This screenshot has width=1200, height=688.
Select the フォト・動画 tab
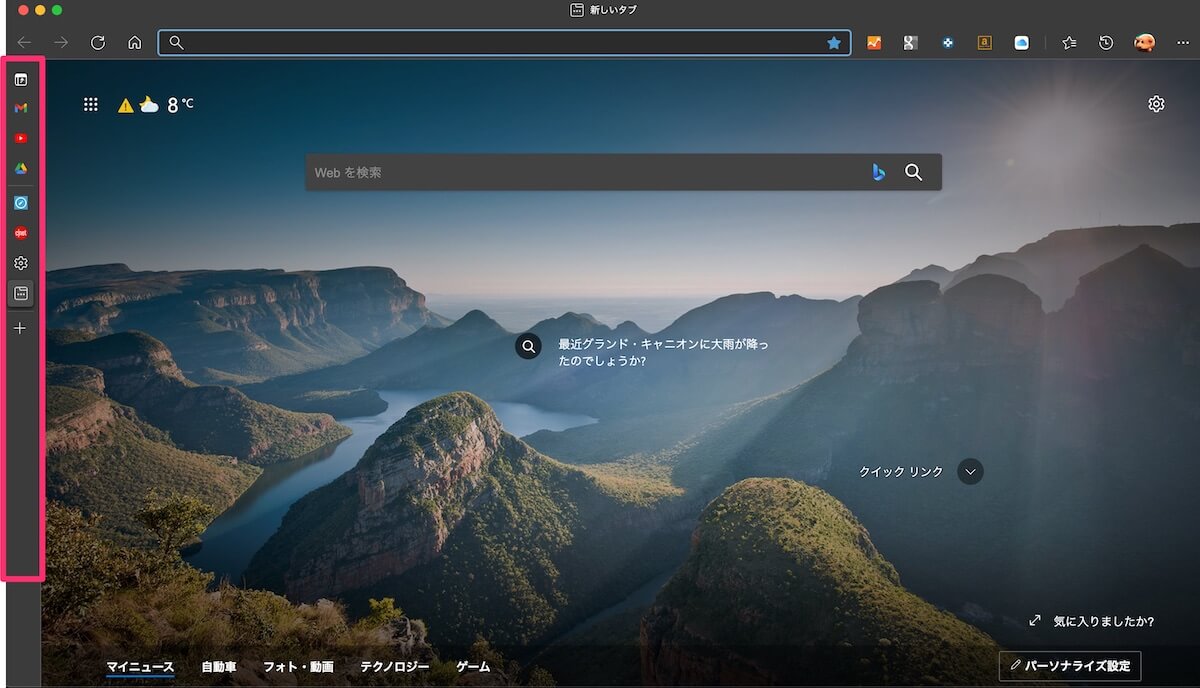(298, 667)
